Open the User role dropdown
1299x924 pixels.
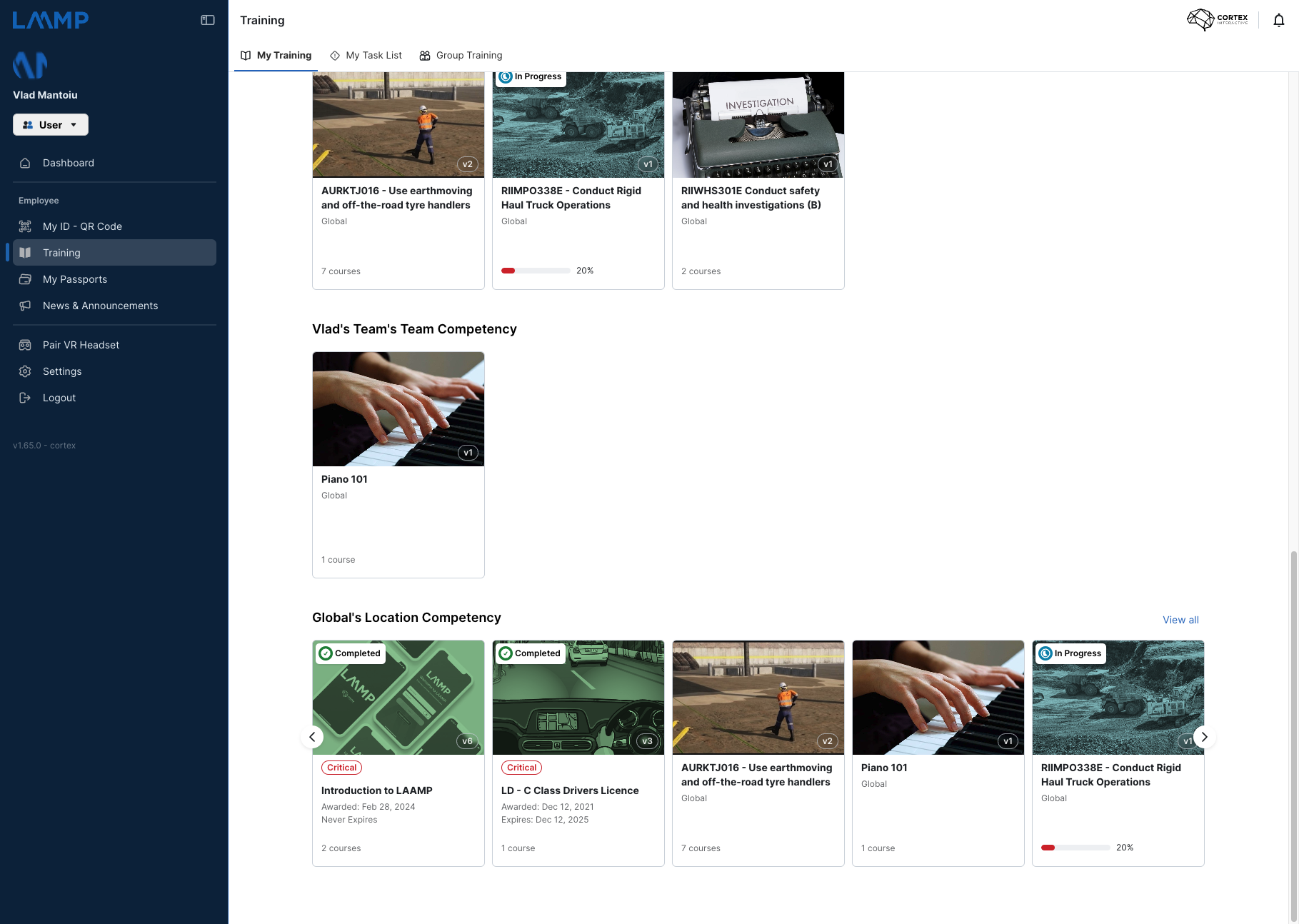click(x=51, y=125)
